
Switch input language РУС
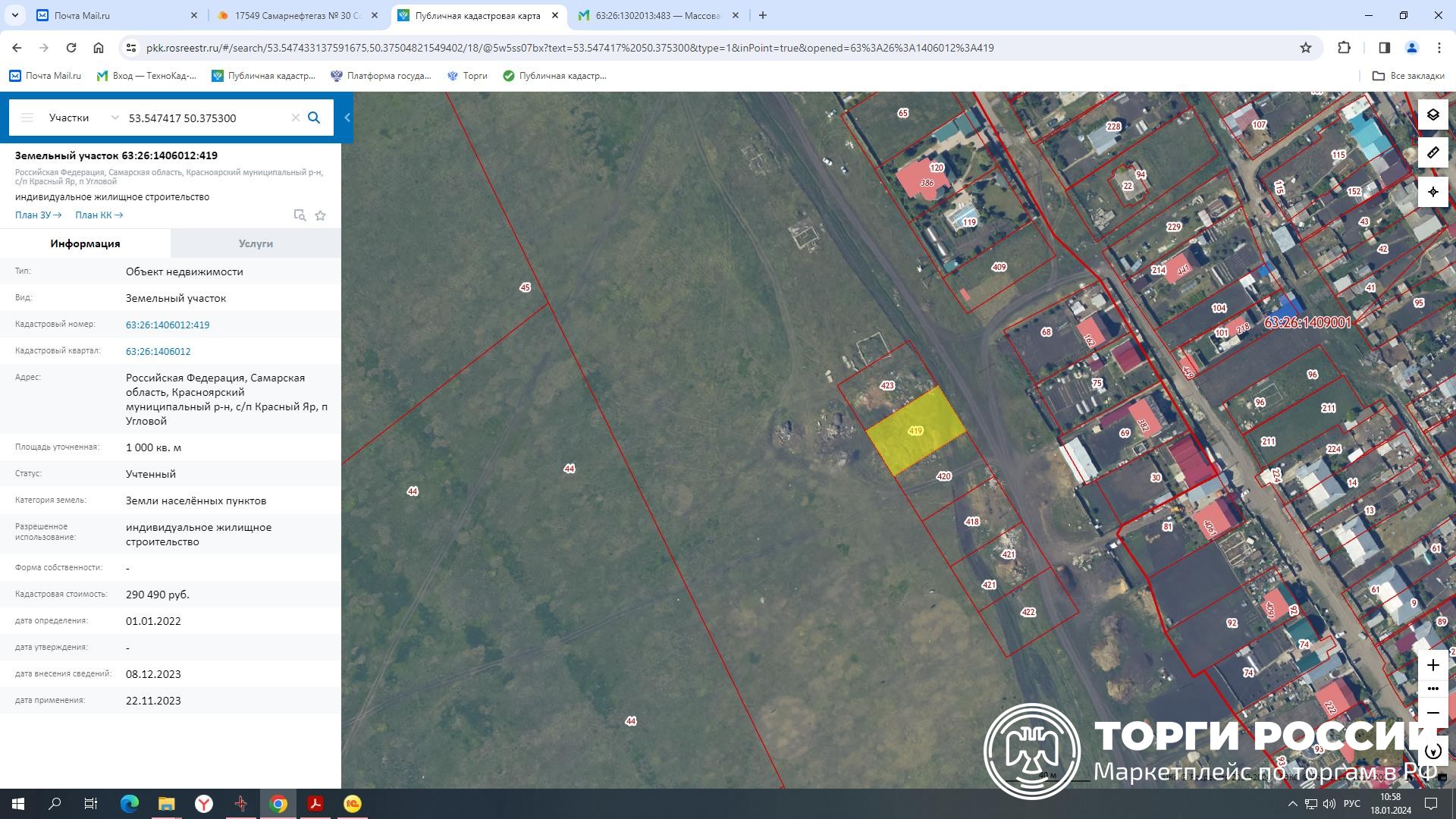click(x=1351, y=804)
